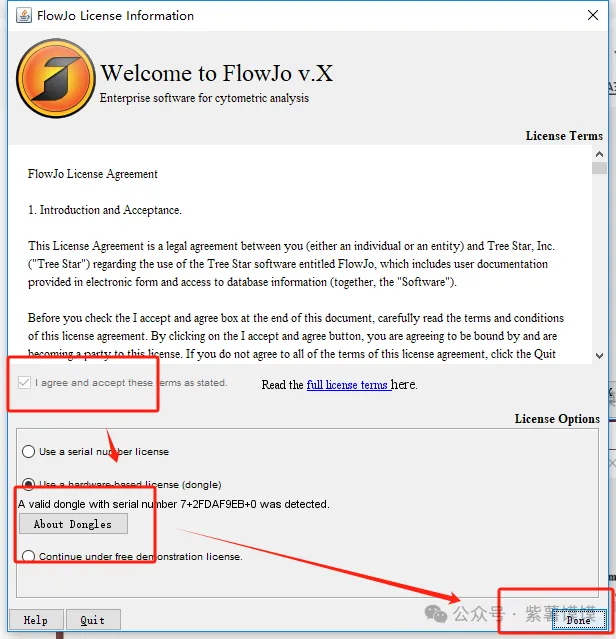Image resolution: width=616 pixels, height=639 pixels.
Task: Select Continue under free demonstration license
Action: point(29,556)
